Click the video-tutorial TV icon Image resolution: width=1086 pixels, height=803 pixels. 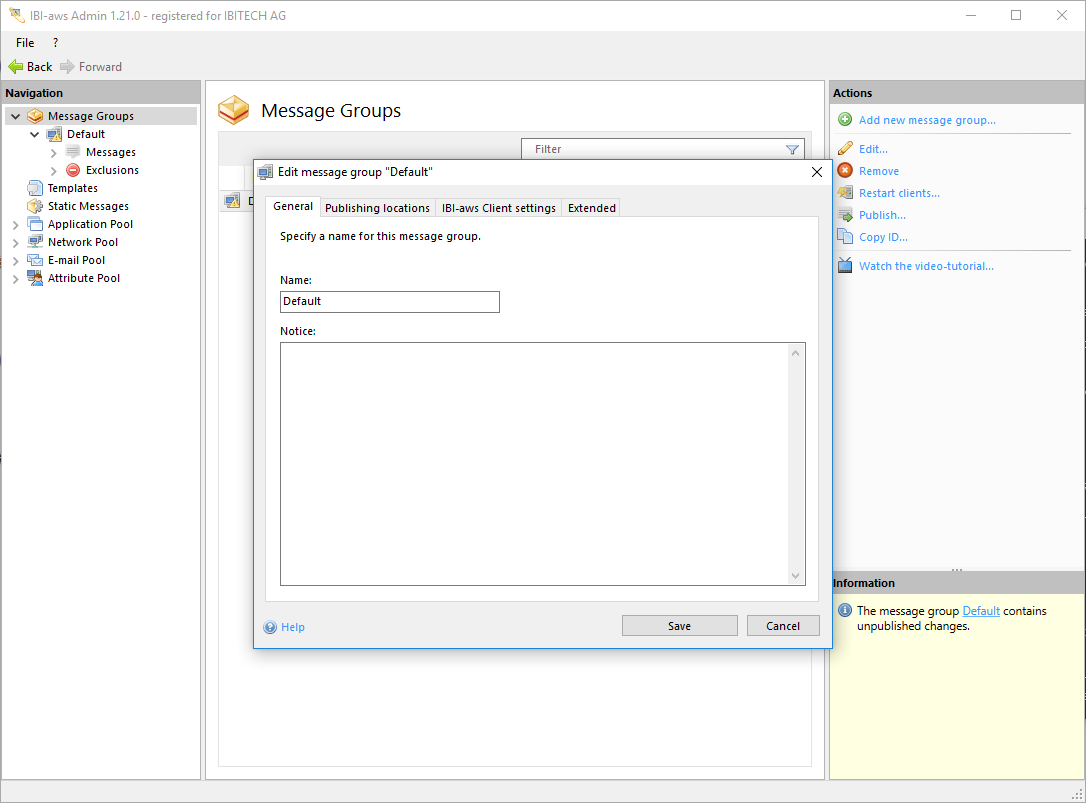click(845, 266)
